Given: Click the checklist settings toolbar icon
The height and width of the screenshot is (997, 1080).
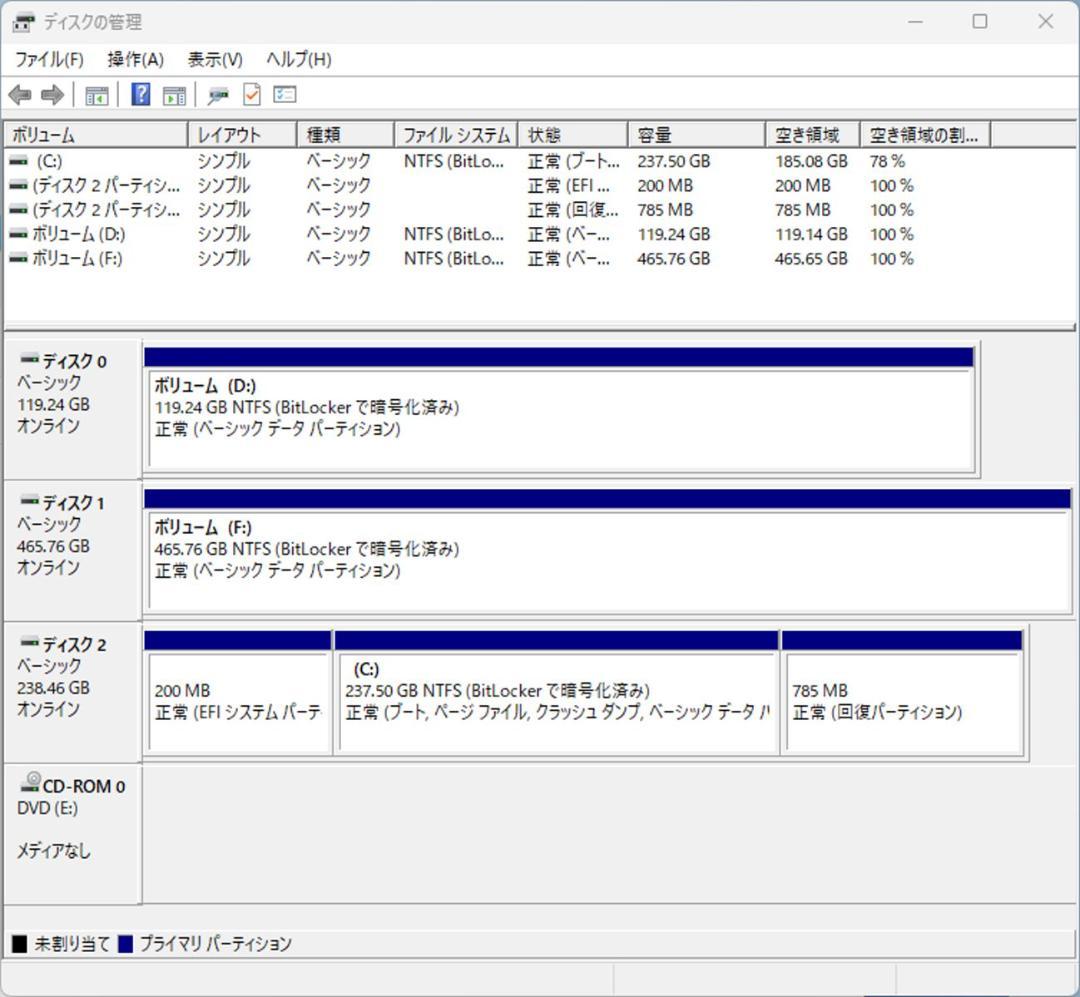Looking at the screenshot, I should point(283,94).
